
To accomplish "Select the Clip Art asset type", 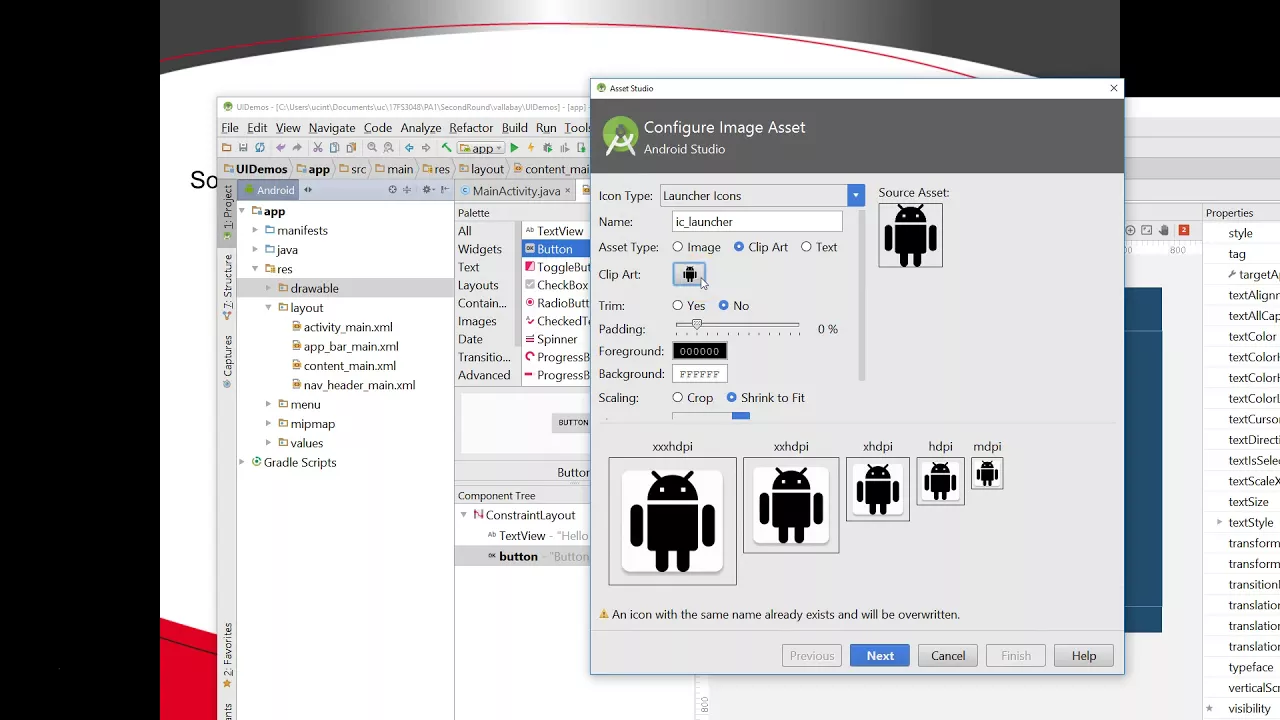I will pyautogui.click(x=761, y=247).
